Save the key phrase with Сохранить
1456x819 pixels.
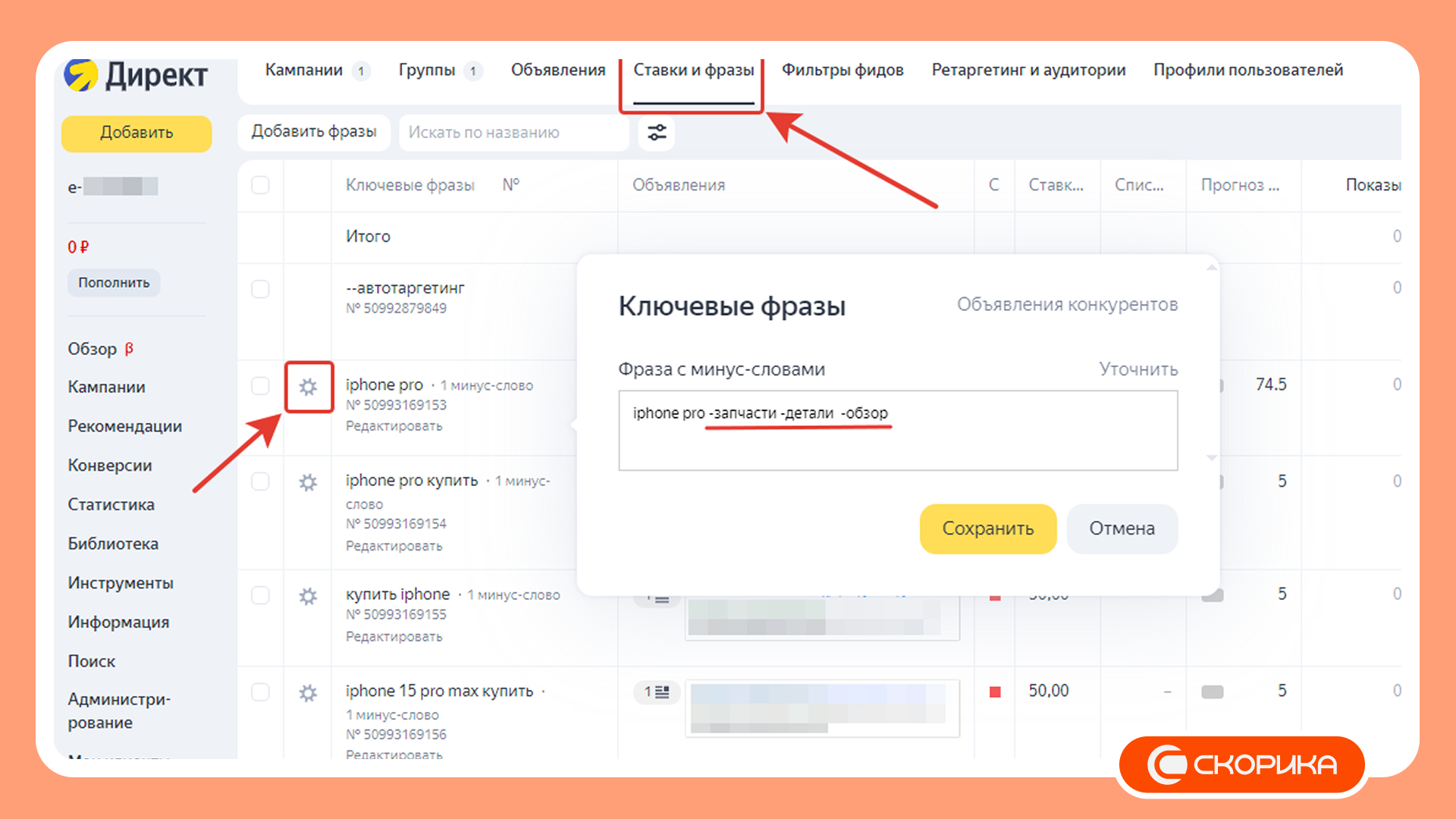[987, 529]
